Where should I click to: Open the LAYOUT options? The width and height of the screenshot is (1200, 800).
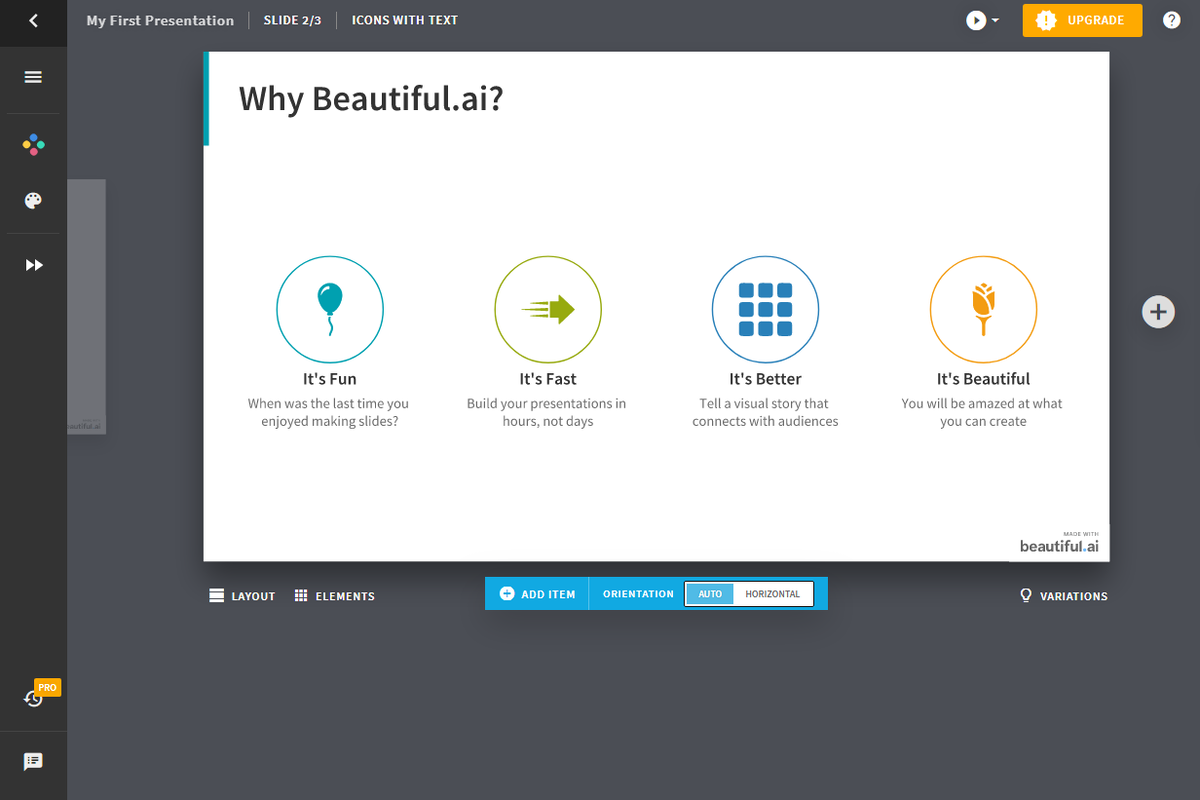pyautogui.click(x=242, y=596)
